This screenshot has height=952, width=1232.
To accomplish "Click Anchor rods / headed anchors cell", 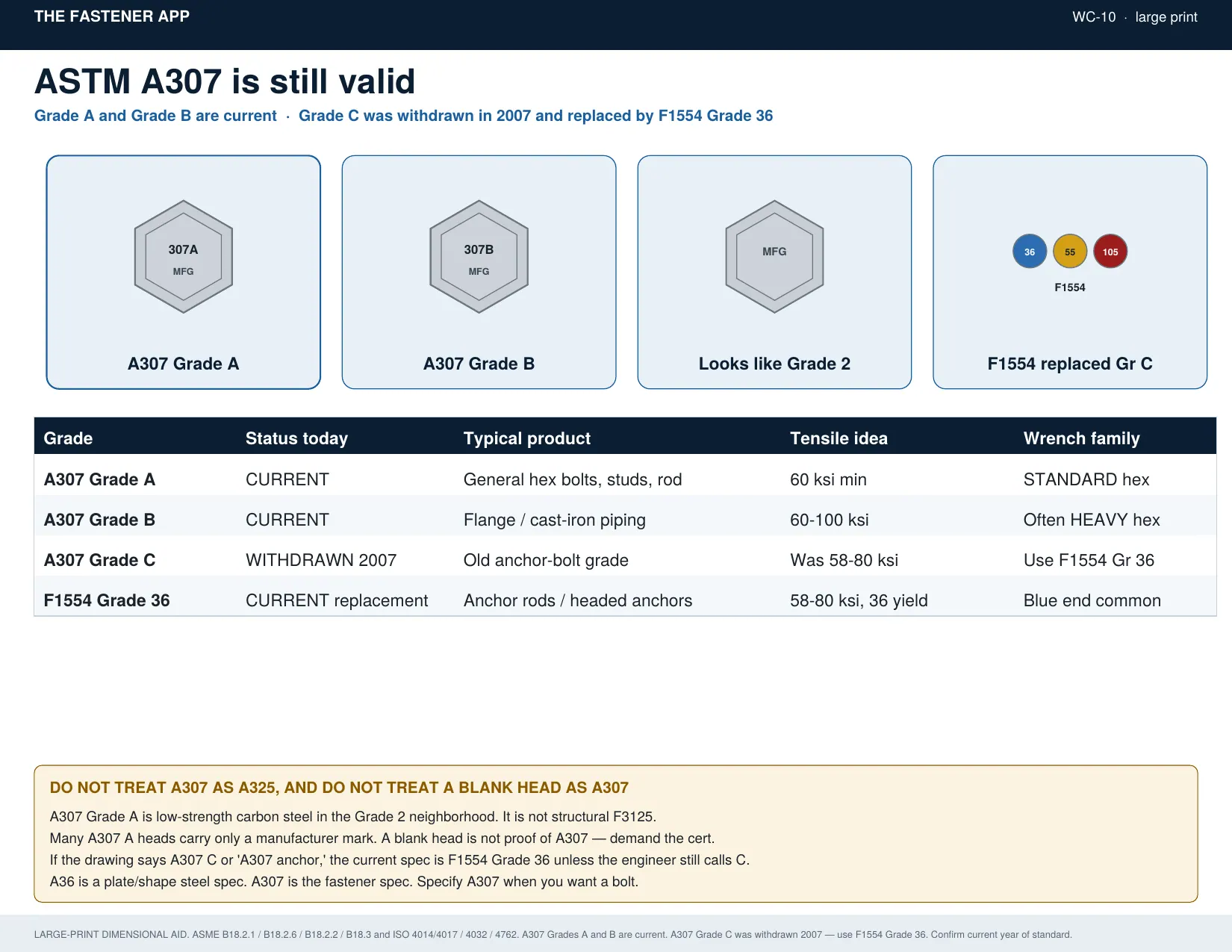I will (x=578, y=600).
